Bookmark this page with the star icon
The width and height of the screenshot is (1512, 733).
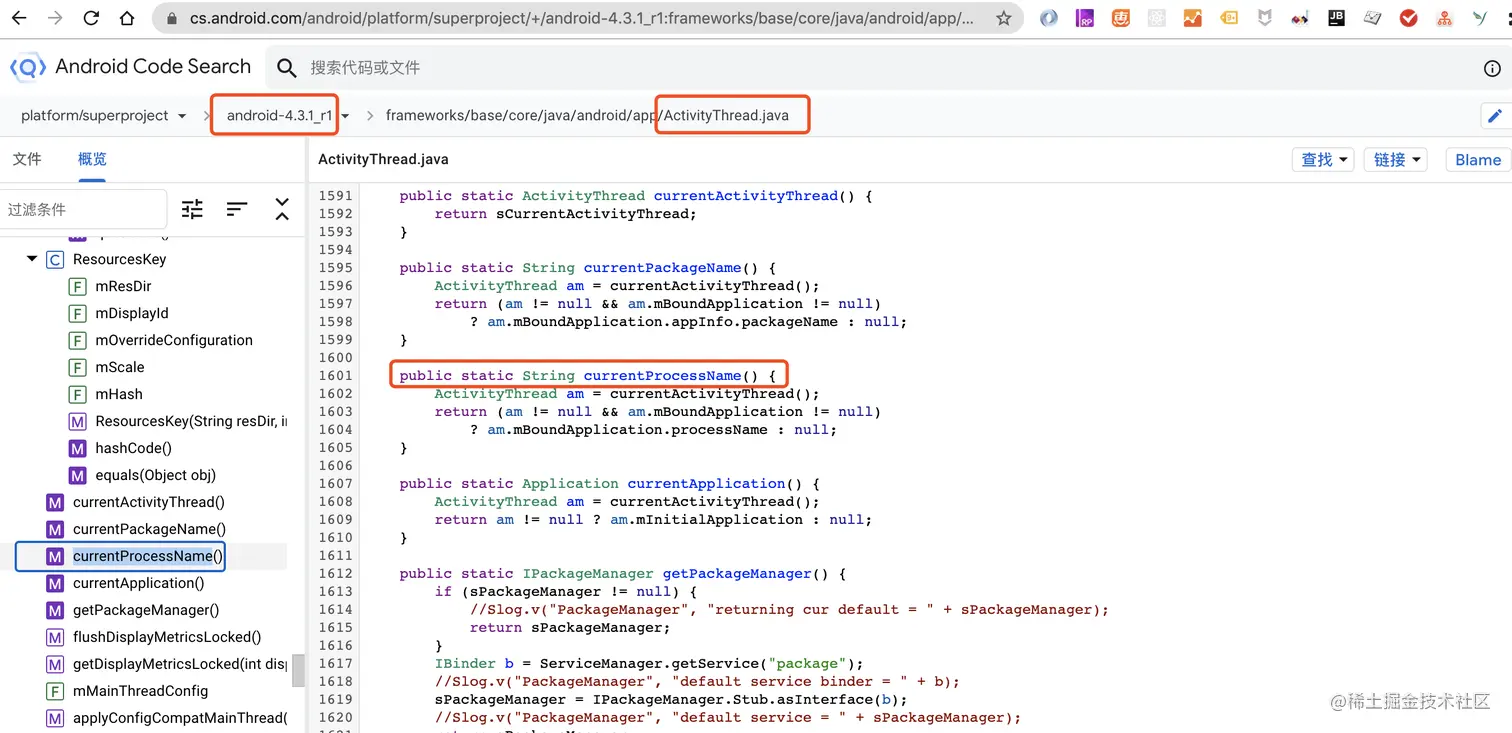click(x=1004, y=18)
